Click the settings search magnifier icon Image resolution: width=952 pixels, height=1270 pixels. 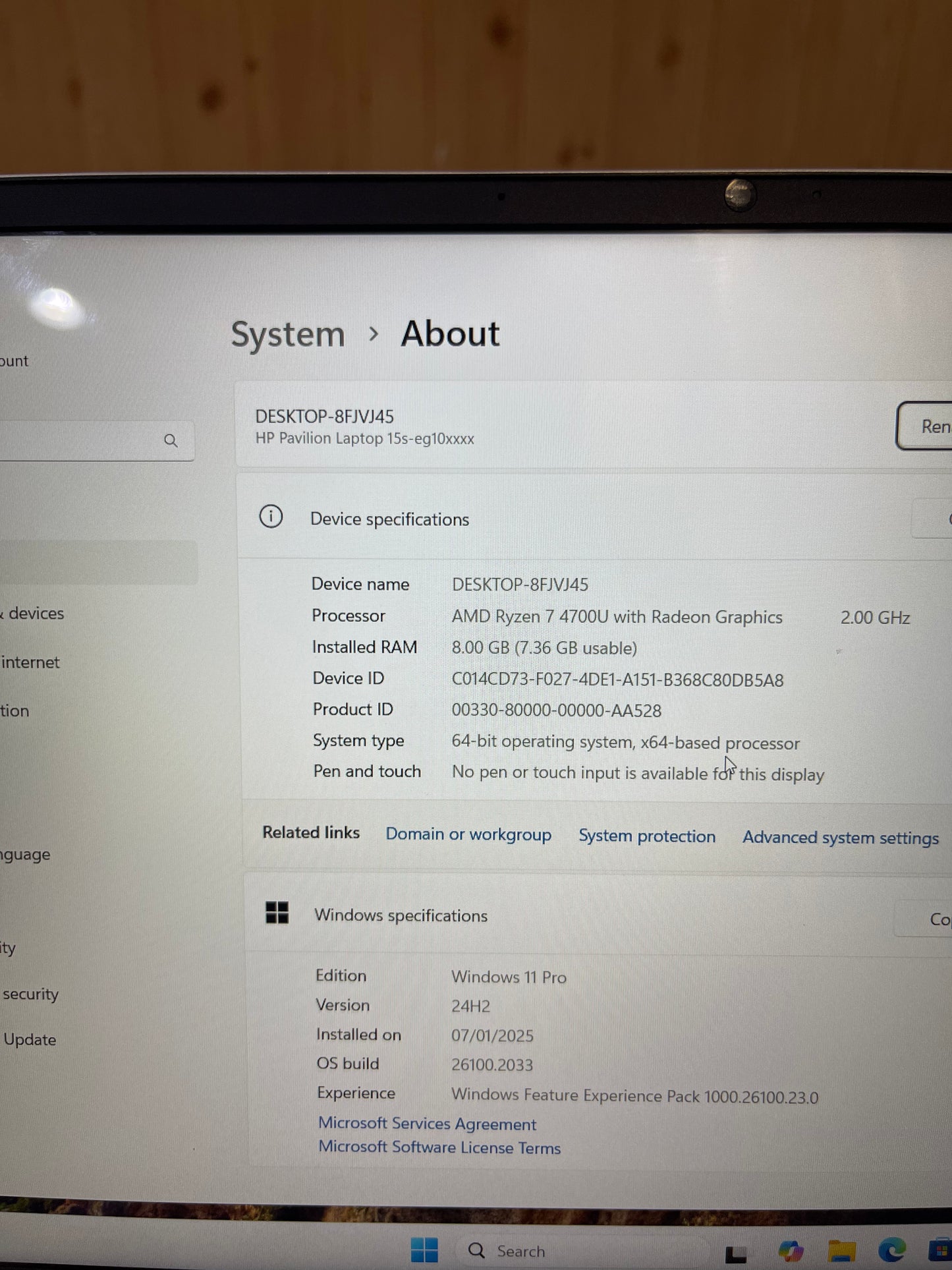pos(171,441)
